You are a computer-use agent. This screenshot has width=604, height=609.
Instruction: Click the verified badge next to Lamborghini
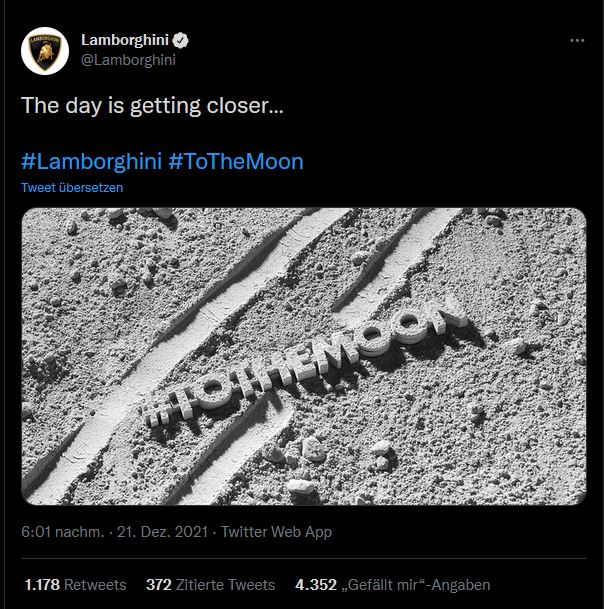click(182, 40)
